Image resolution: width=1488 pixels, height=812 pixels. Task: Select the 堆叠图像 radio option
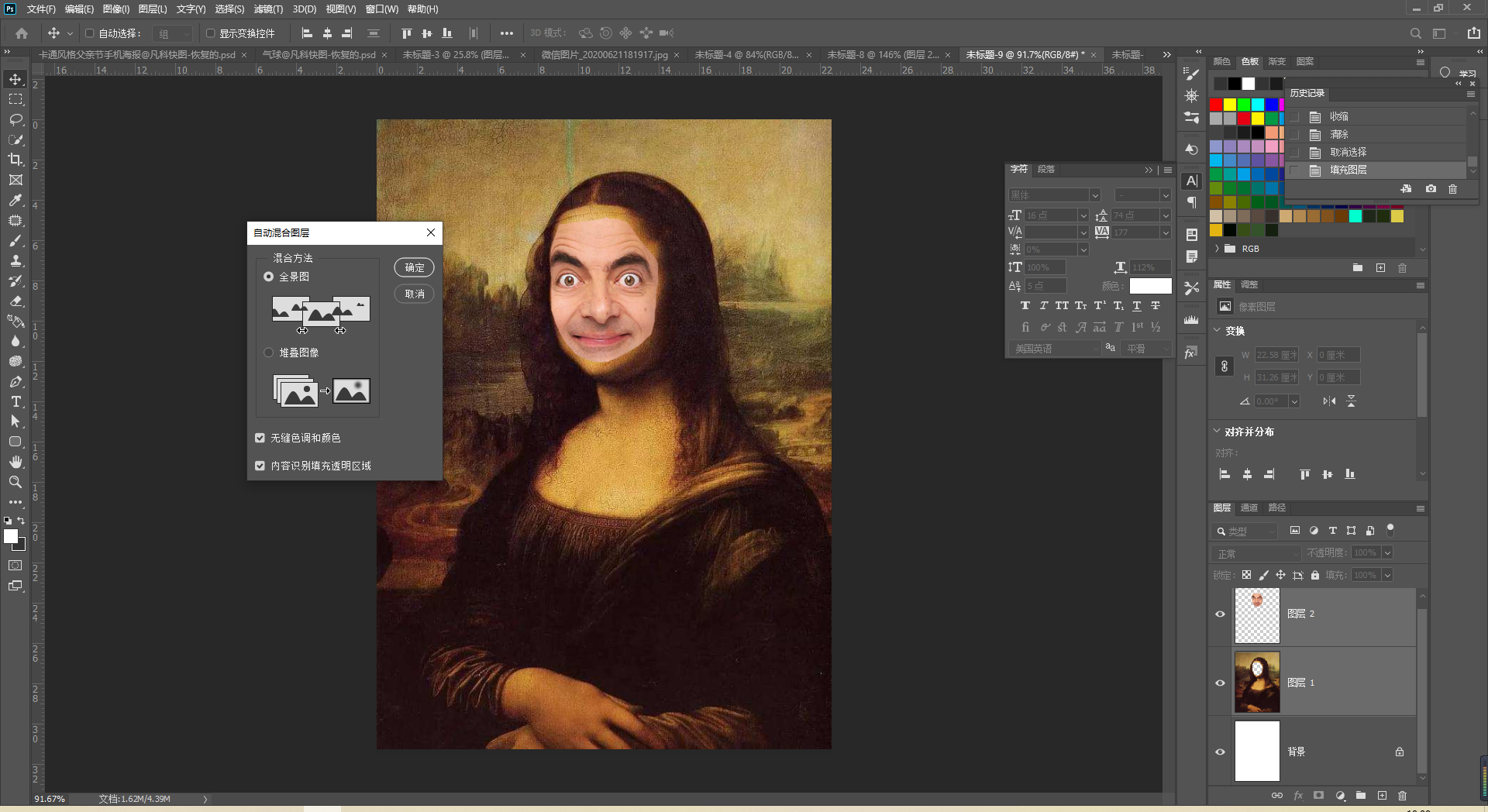269,353
